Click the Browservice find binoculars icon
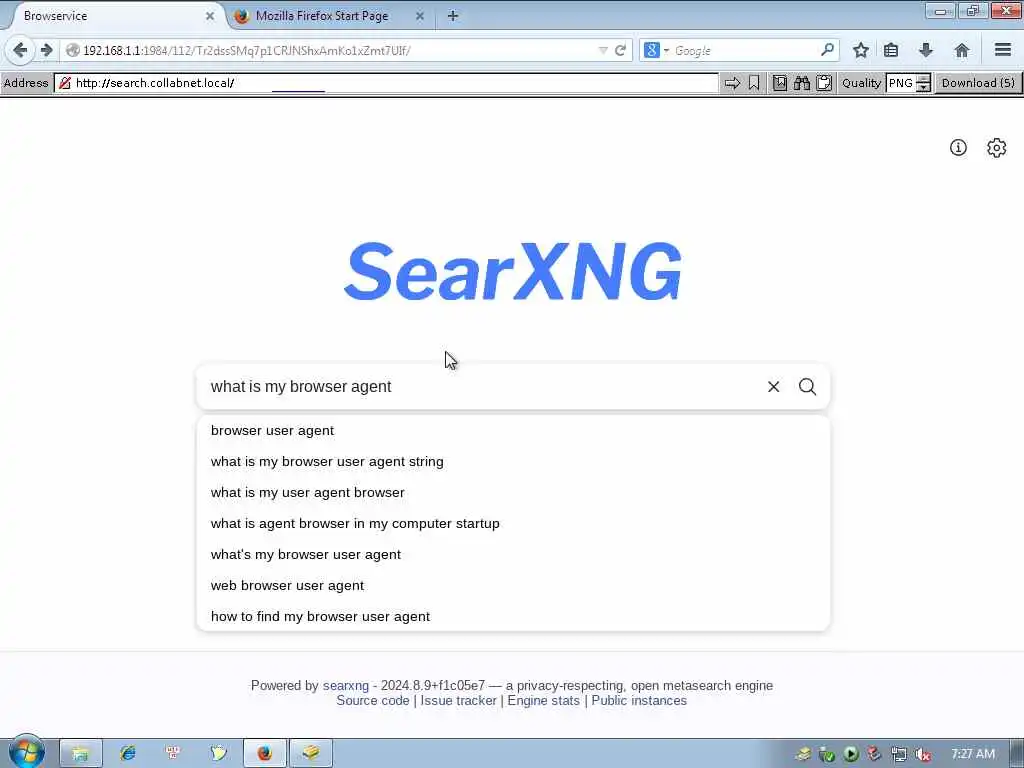The image size is (1024, 768). pyautogui.click(x=802, y=83)
